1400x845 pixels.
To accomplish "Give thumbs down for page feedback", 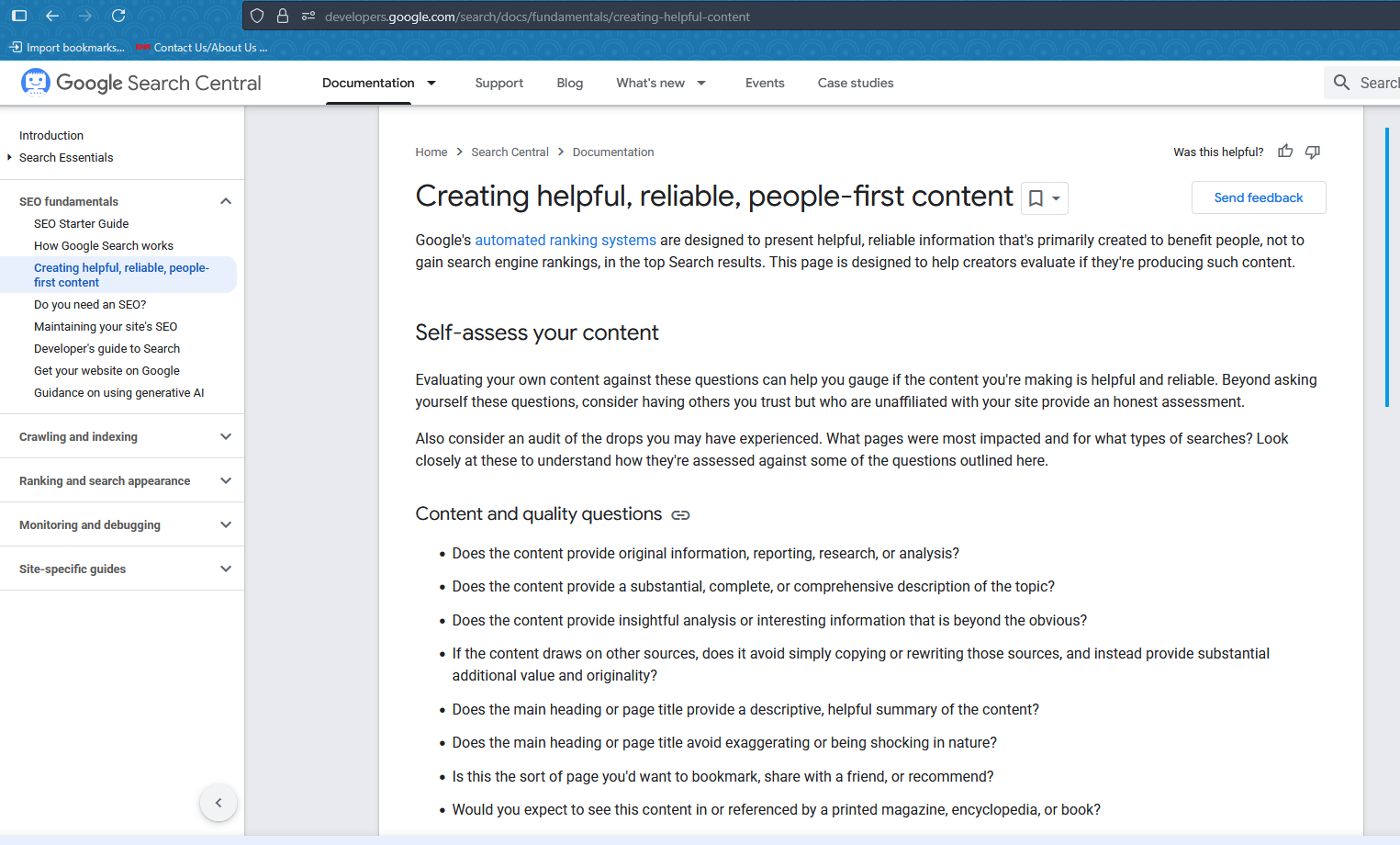I will pos(1313,152).
